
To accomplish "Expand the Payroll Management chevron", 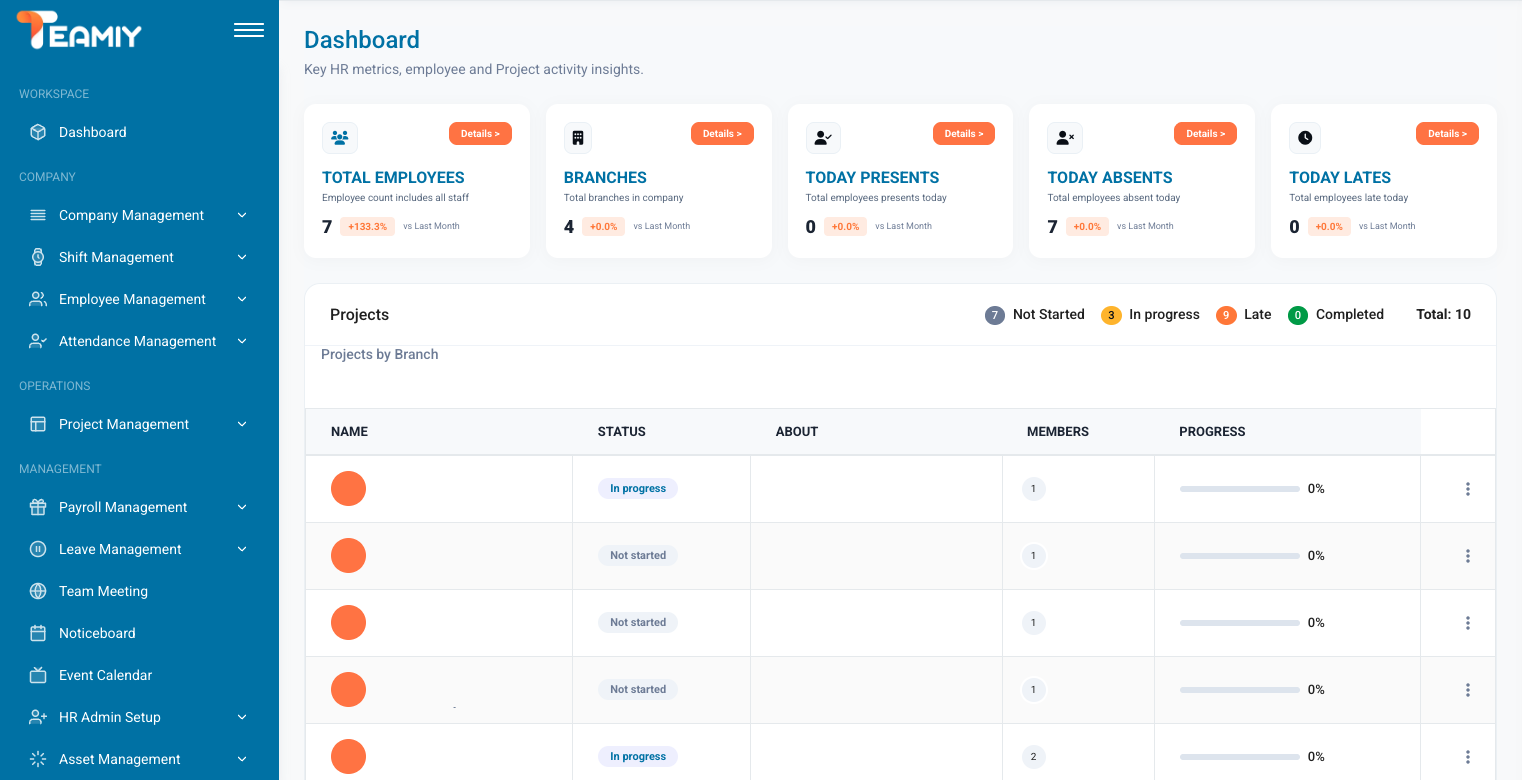I will pos(242,507).
